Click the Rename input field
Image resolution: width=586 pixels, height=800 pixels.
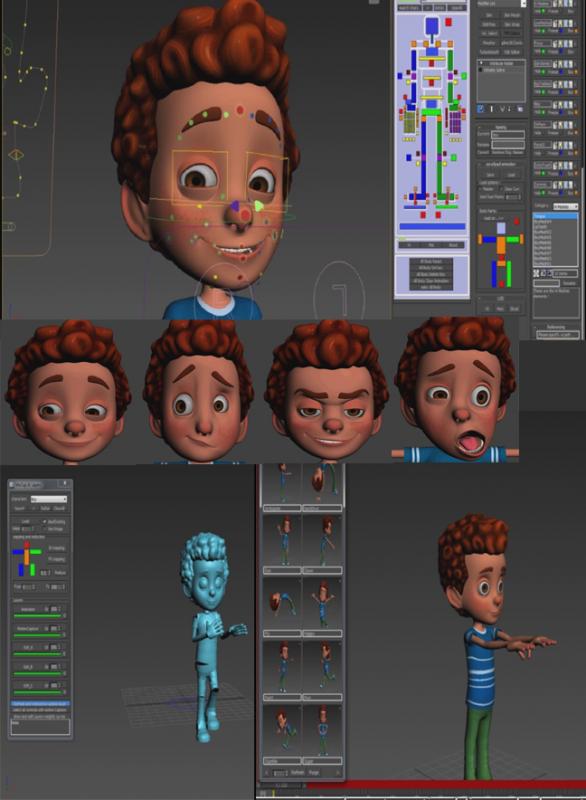click(x=508, y=145)
